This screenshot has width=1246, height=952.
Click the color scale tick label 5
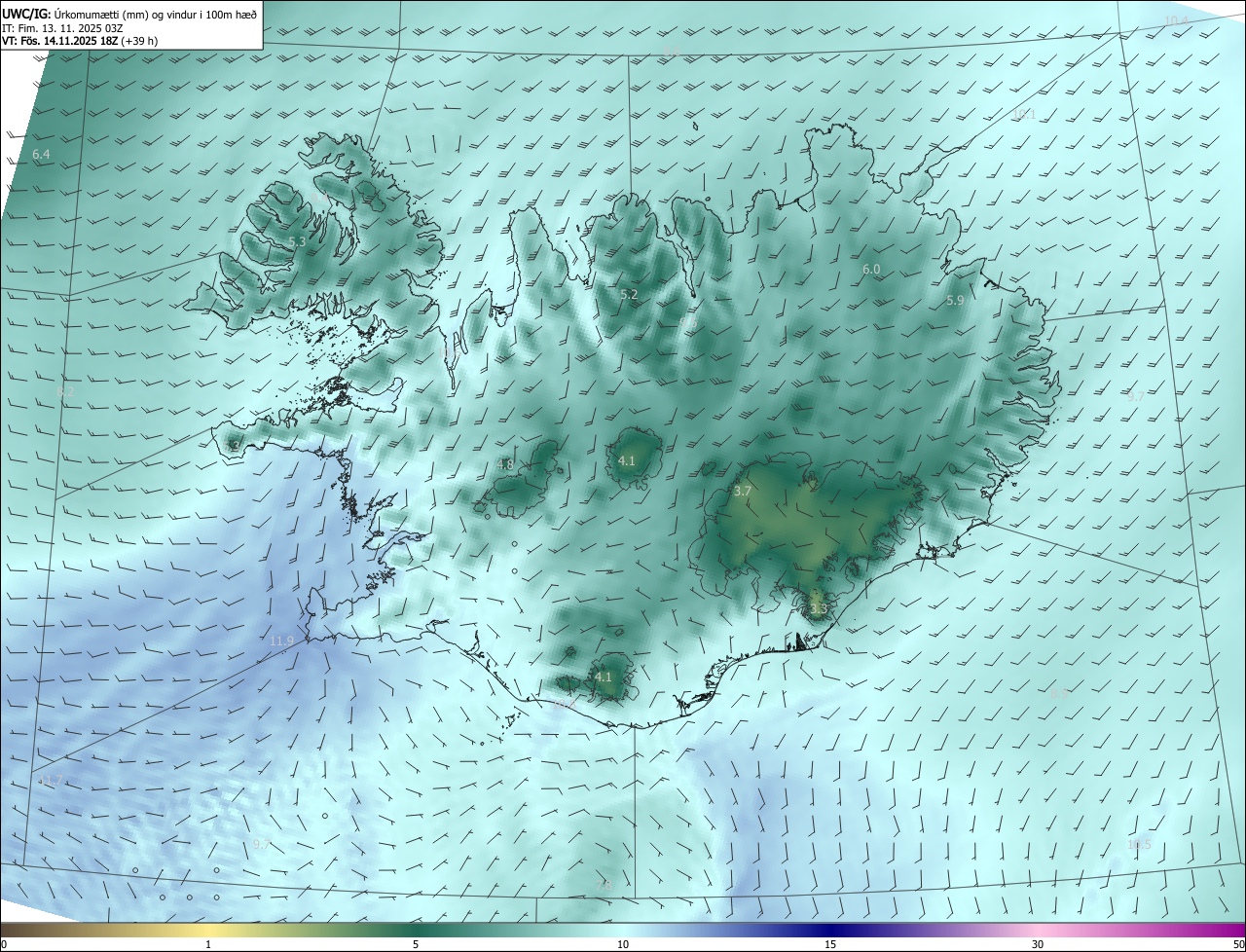416,944
